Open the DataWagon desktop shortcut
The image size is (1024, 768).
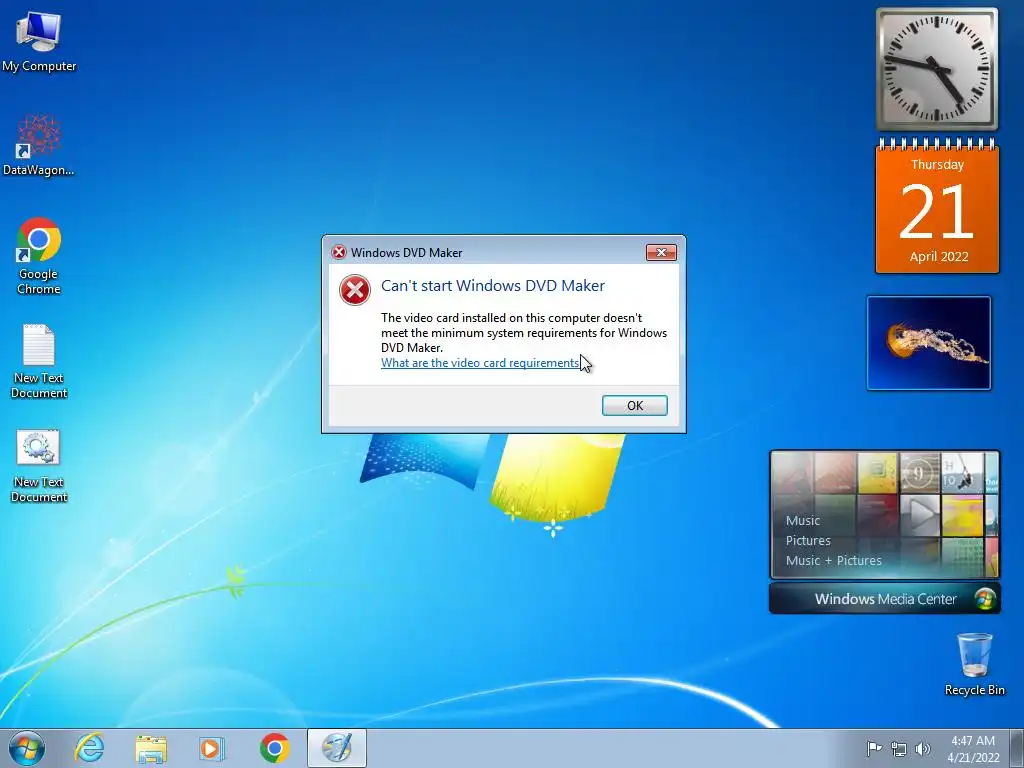39,145
